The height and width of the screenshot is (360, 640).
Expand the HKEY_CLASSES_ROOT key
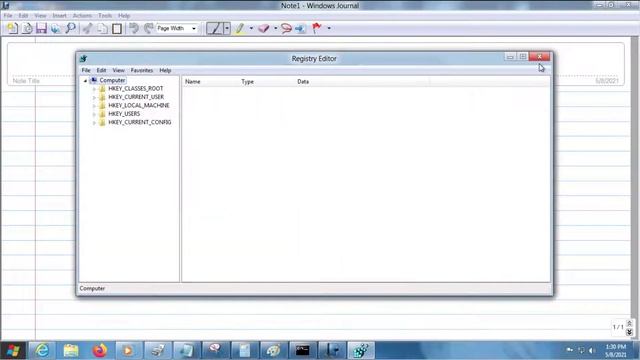click(x=94, y=89)
